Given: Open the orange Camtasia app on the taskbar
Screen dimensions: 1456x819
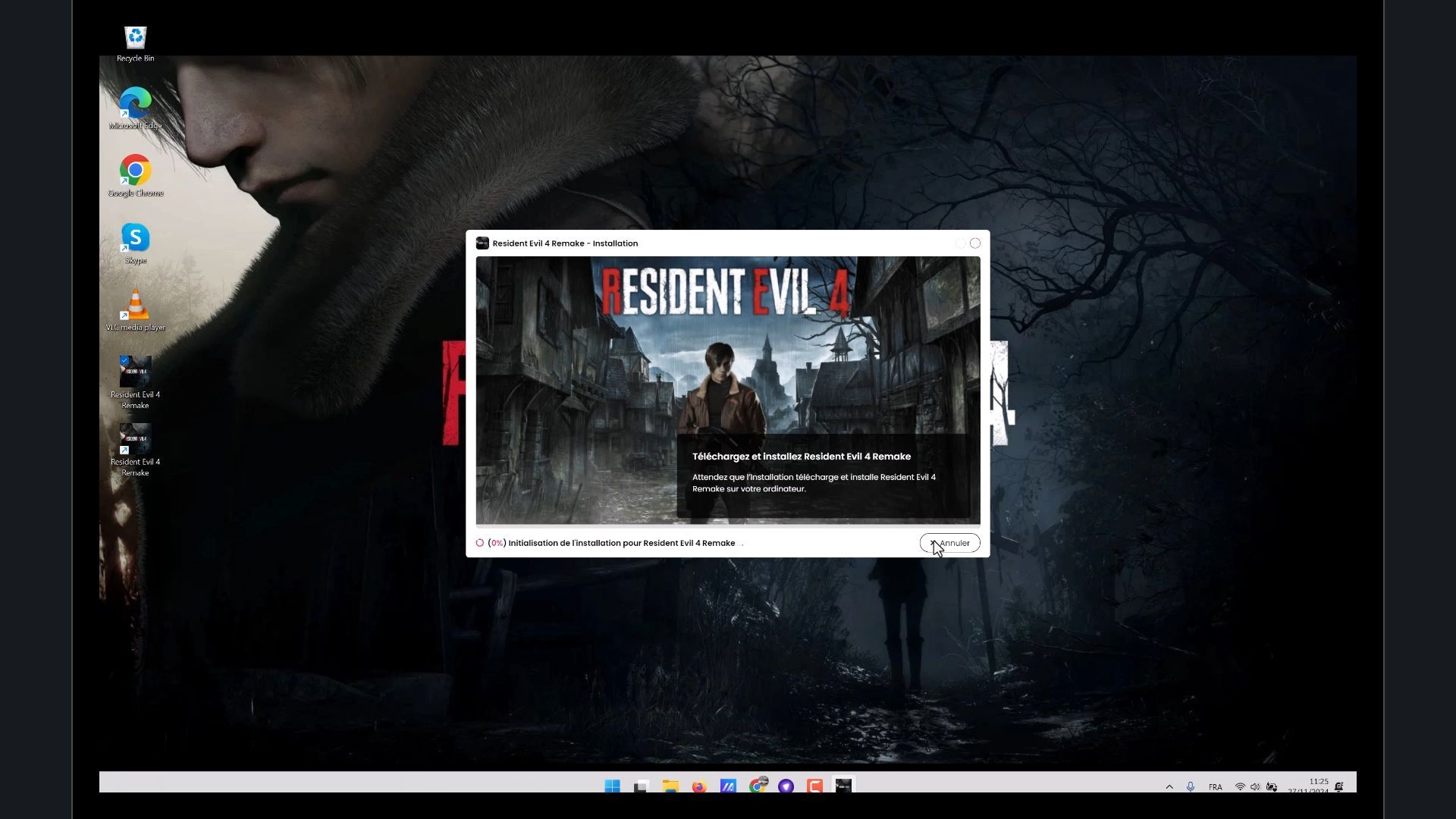Looking at the screenshot, I should pos(814,786).
